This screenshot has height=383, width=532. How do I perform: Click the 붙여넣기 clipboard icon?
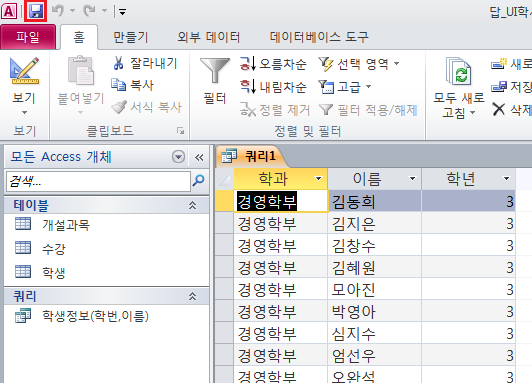[x=81, y=71]
